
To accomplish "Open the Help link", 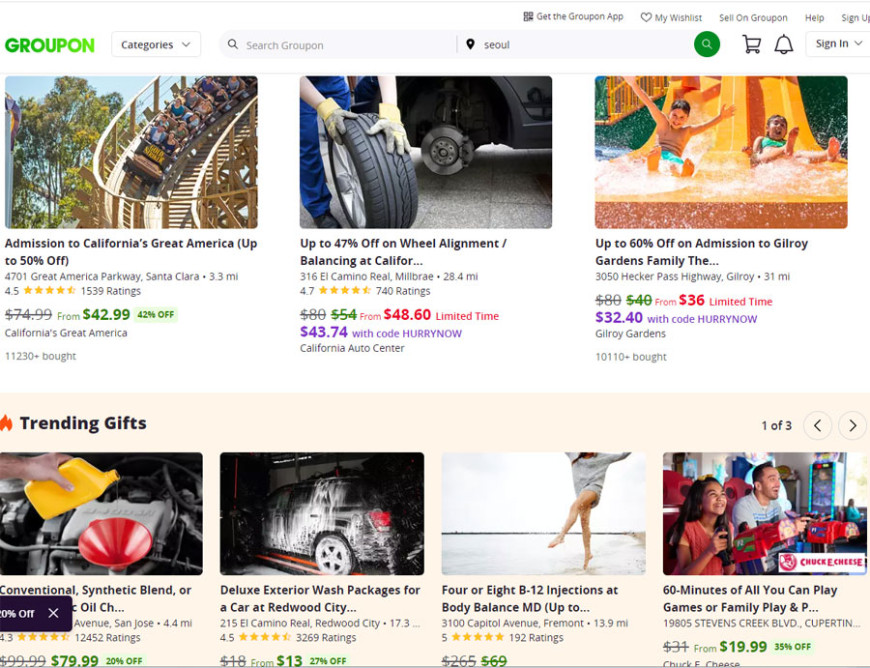I will [814, 18].
